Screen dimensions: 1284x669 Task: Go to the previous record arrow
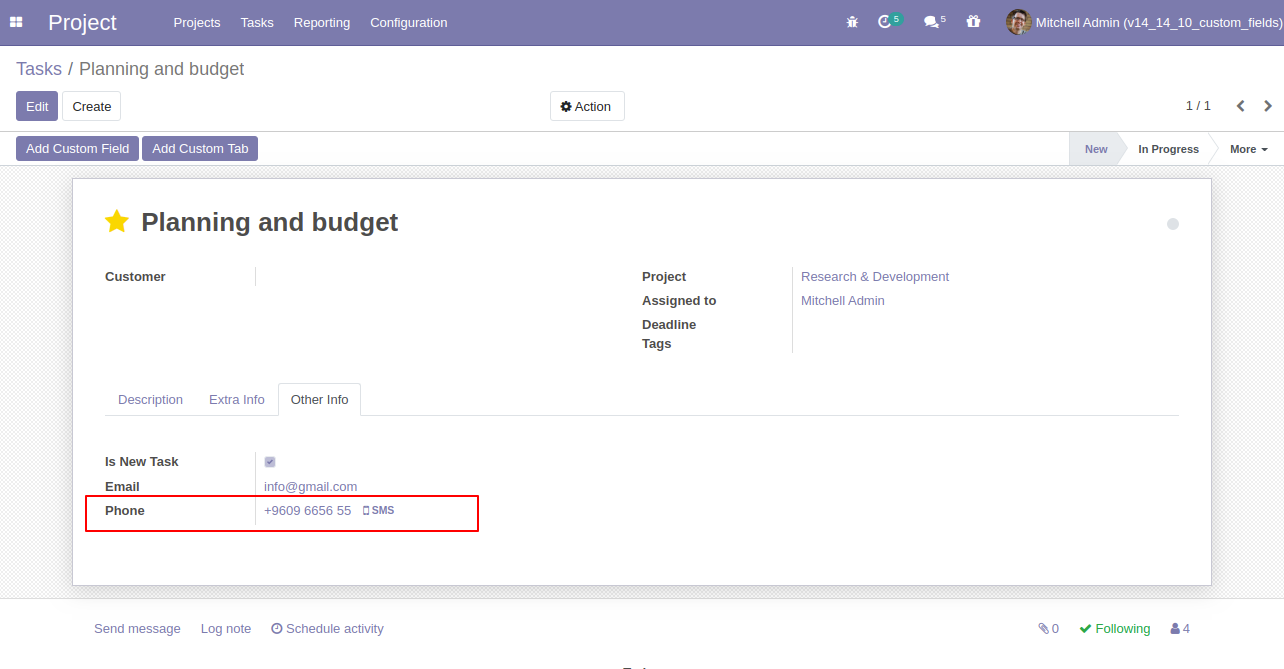[1241, 106]
